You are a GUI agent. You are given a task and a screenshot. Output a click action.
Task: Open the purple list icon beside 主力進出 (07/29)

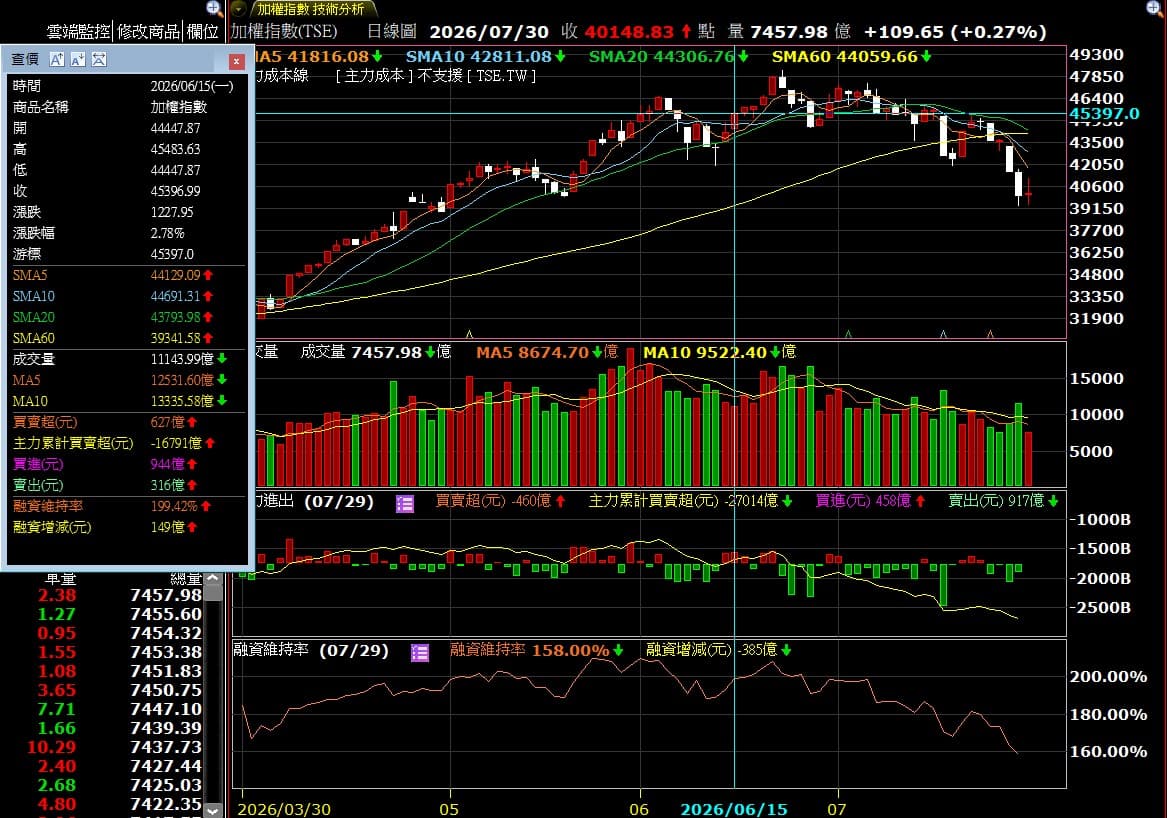click(405, 504)
